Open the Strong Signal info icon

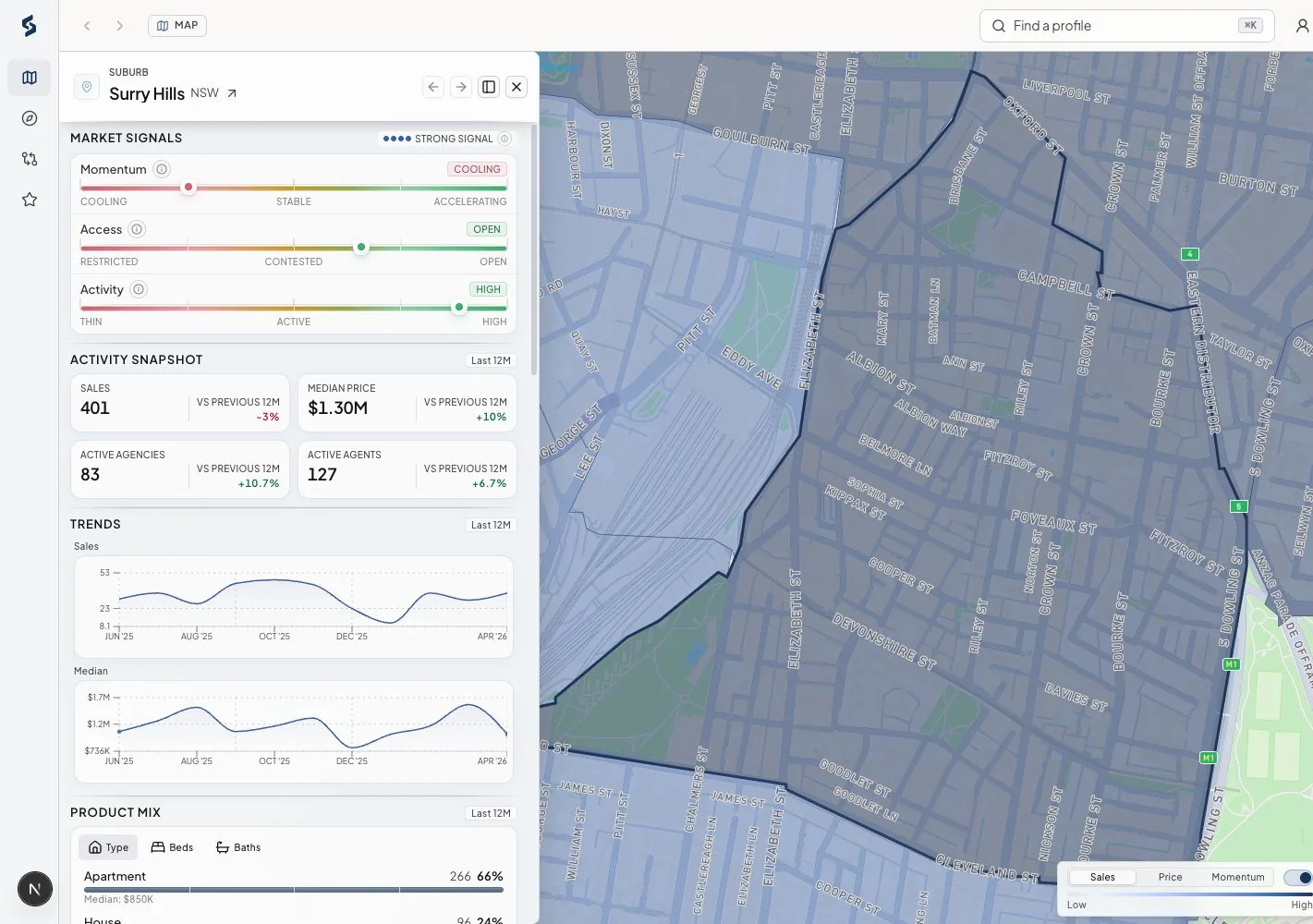click(x=505, y=139)
